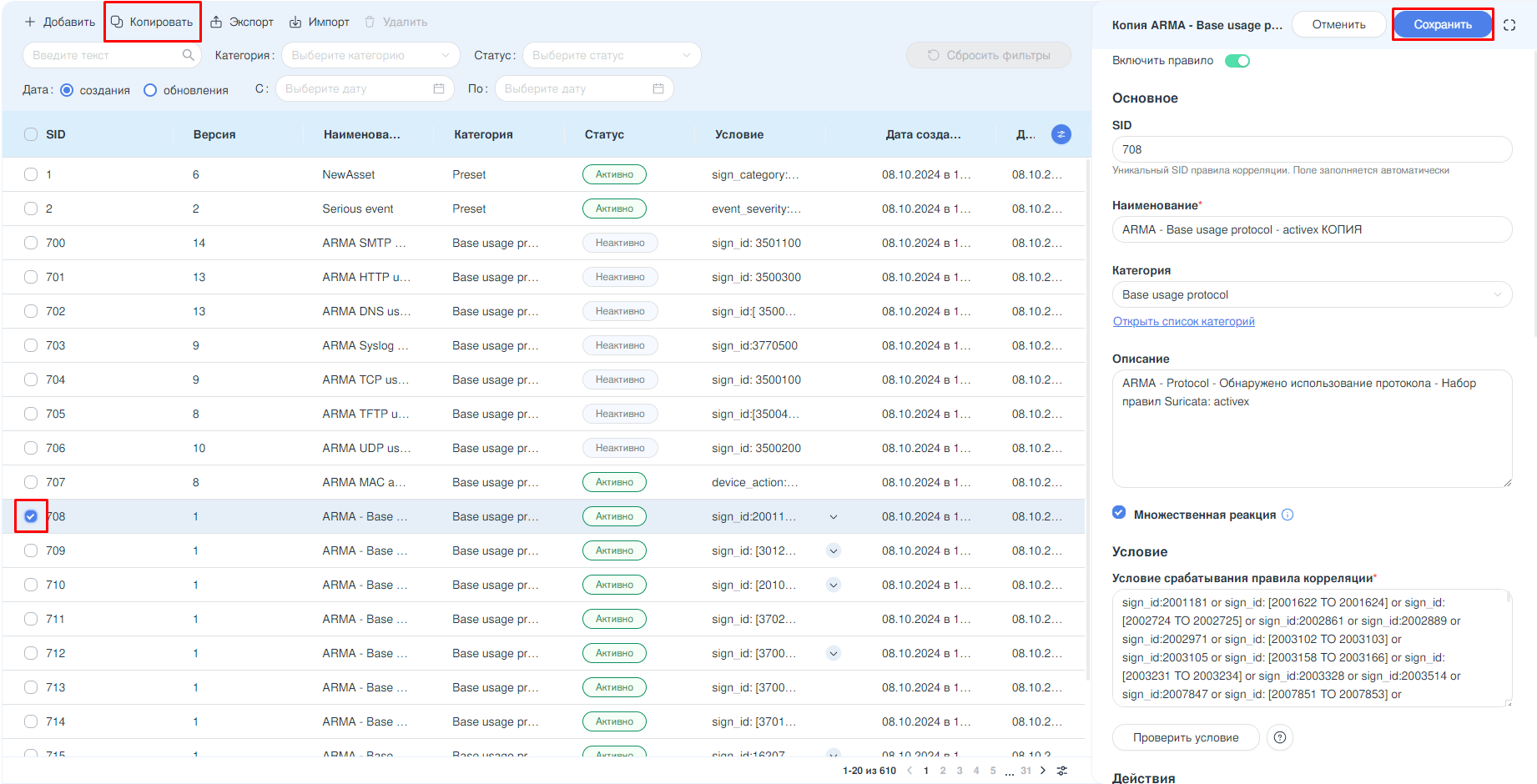Click Экспорт in the toolbar

[241, 22]
